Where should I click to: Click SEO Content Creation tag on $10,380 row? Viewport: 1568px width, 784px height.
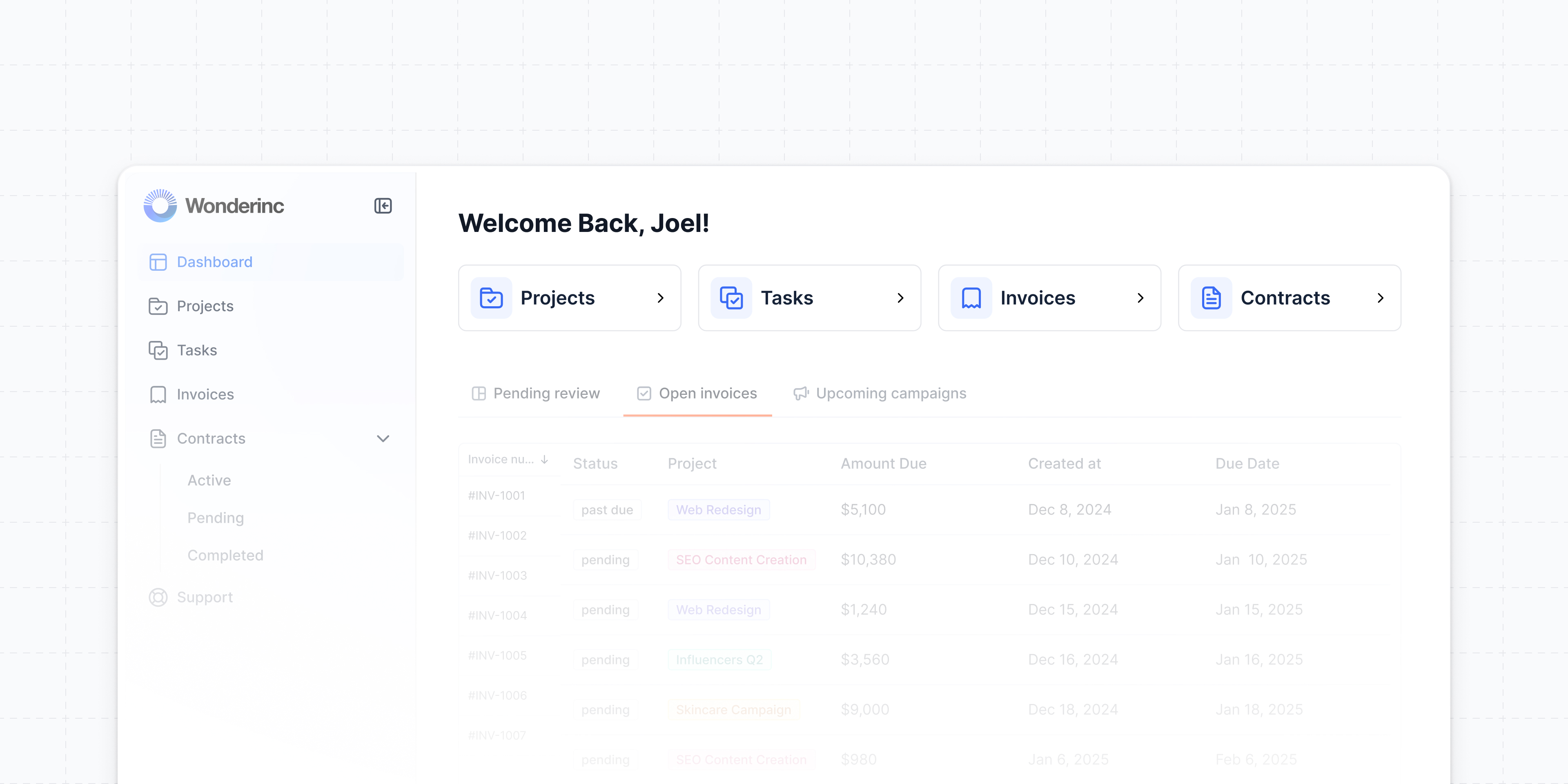coord(742,560)
